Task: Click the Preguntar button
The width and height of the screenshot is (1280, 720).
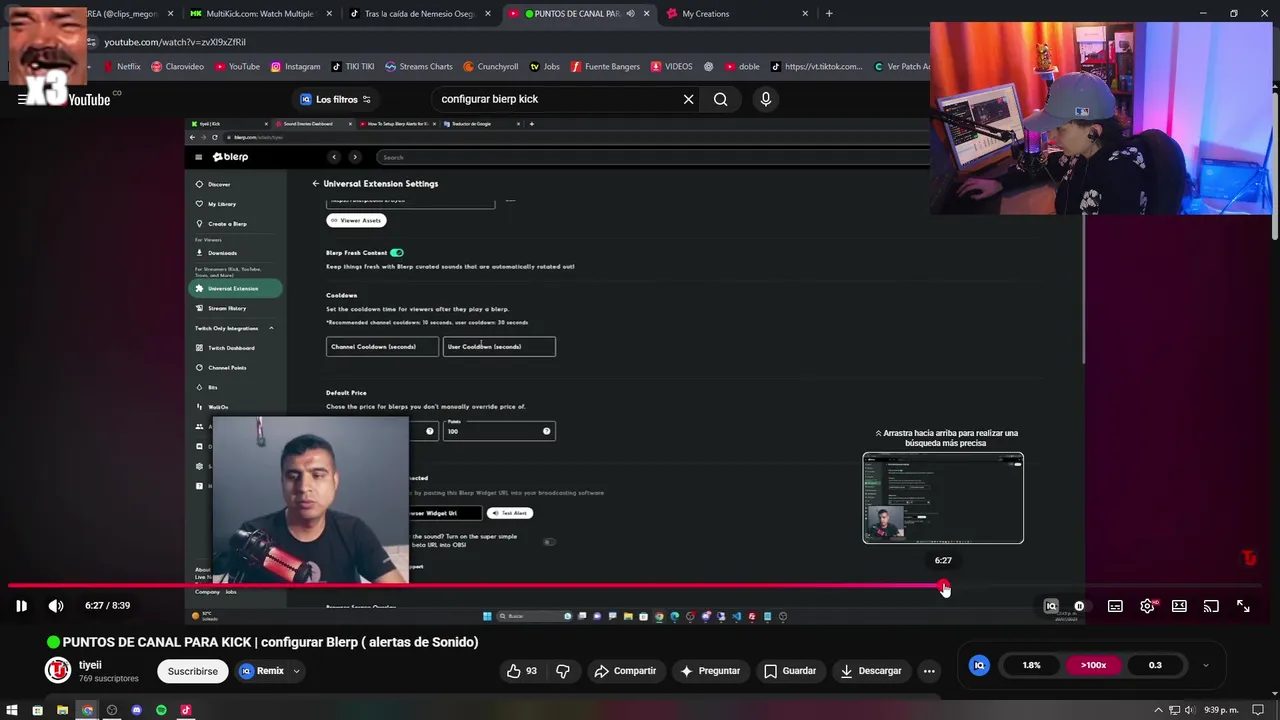Action: (710, 671)
